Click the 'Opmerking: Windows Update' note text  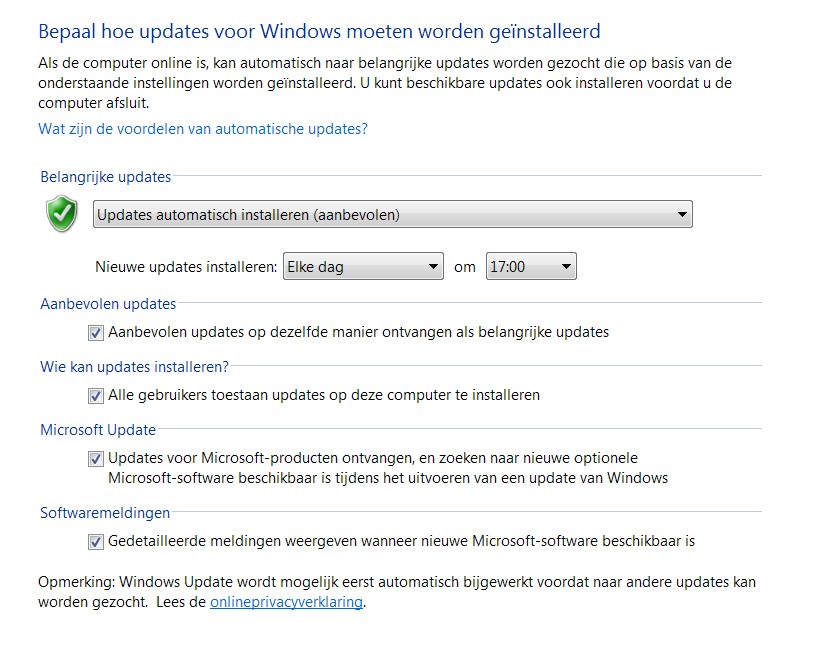397,592
